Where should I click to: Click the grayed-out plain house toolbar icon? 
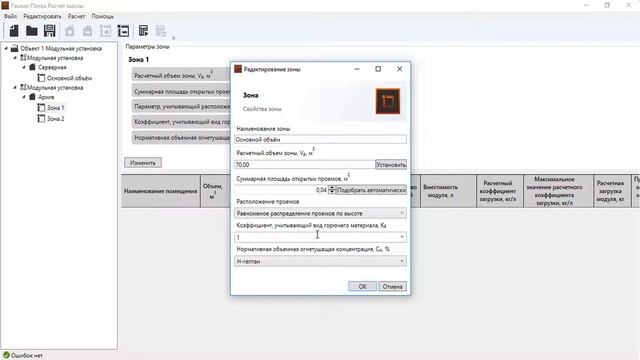(70, 31)
